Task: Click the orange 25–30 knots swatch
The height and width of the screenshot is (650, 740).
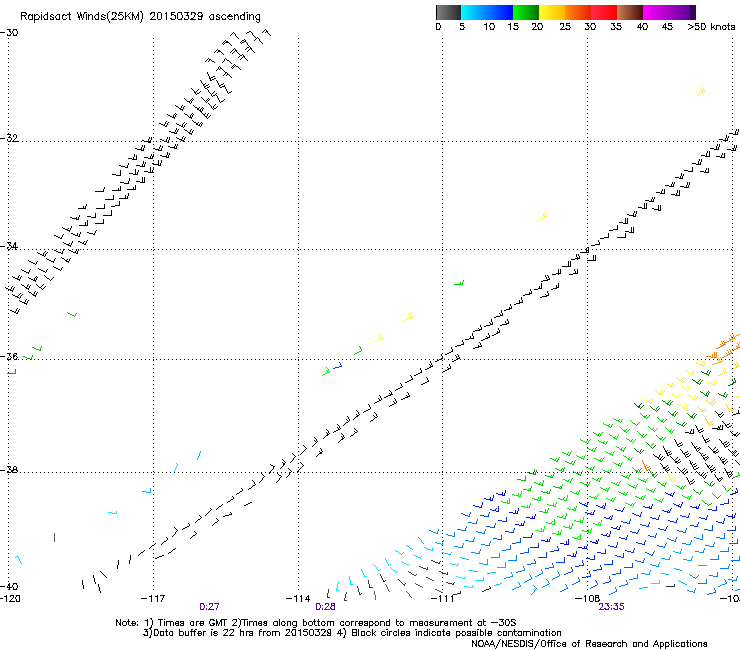Action: (578, 12)
